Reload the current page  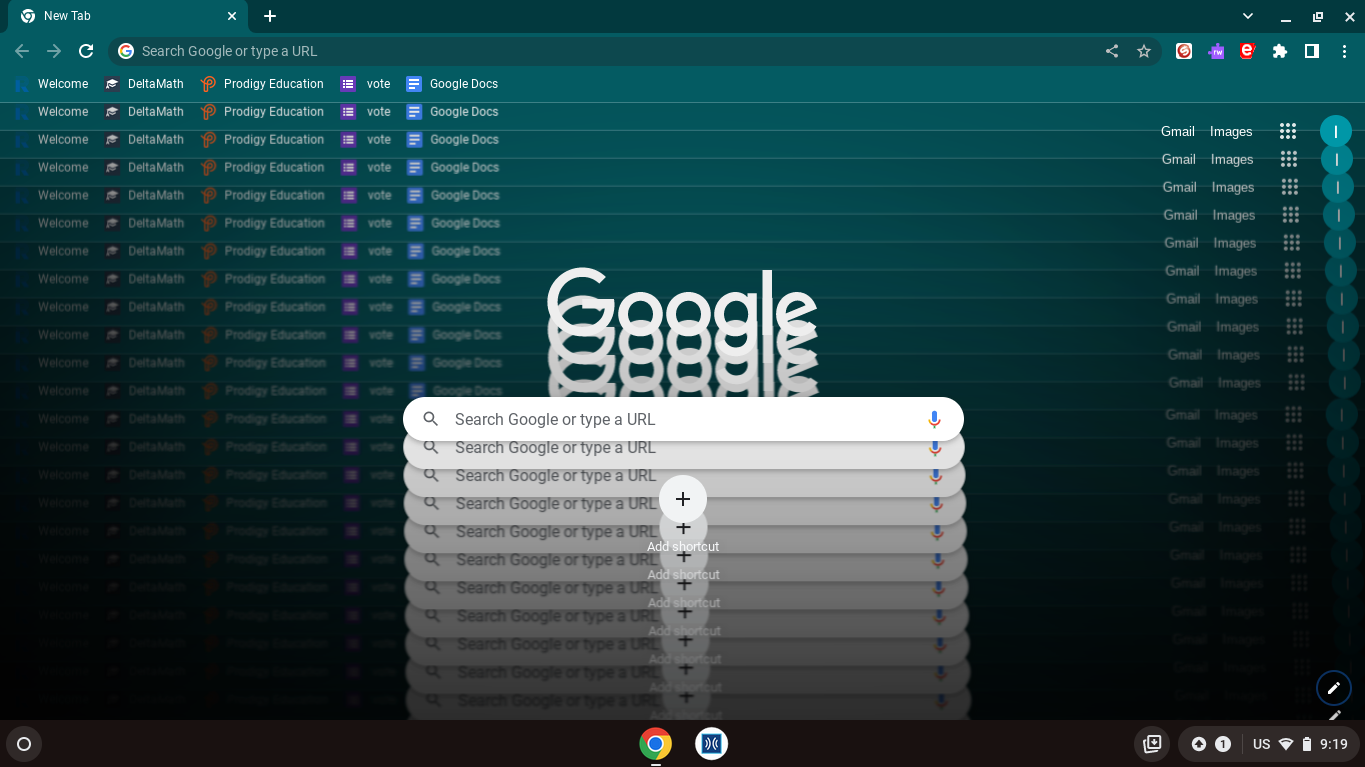coord(86,51)
